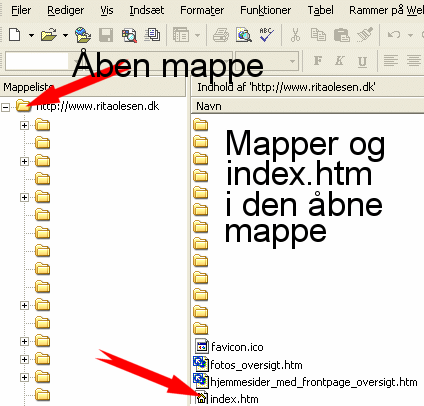Create a new page with the blank-page icon
Screen dimensions: 424x406
pos(14,35)
